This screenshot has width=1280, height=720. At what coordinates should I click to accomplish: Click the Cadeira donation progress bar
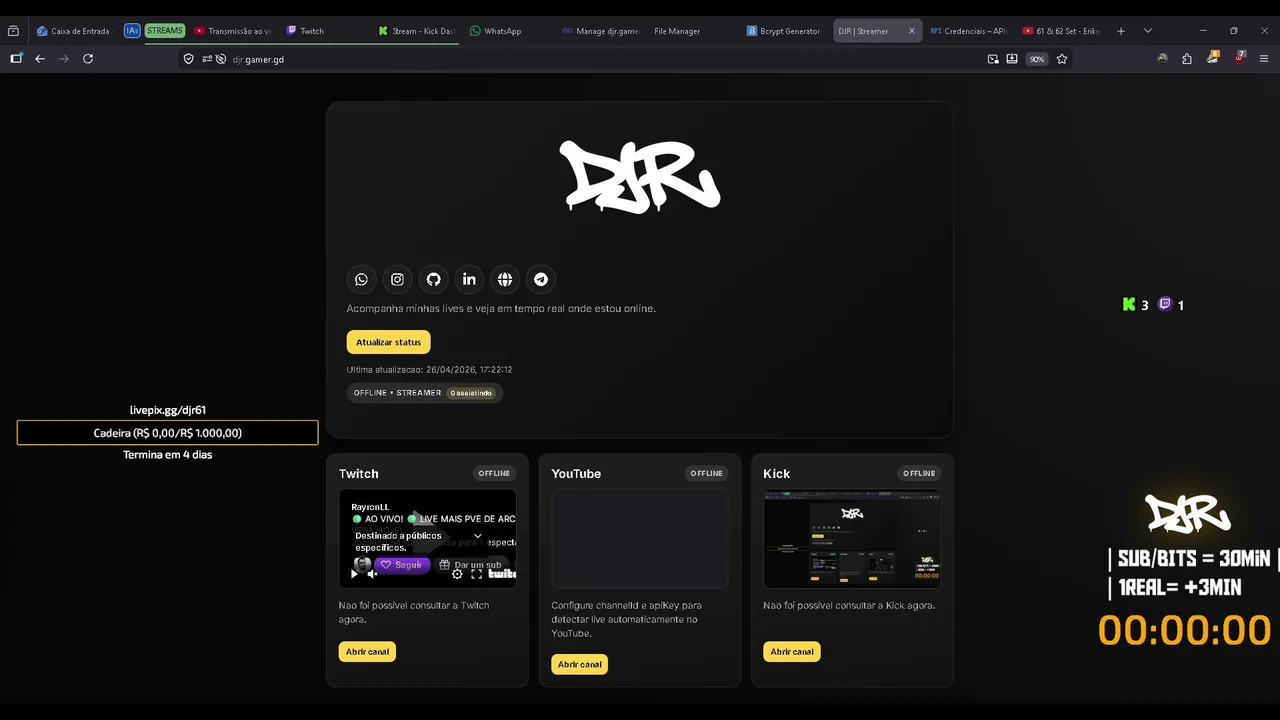(168, 433)
